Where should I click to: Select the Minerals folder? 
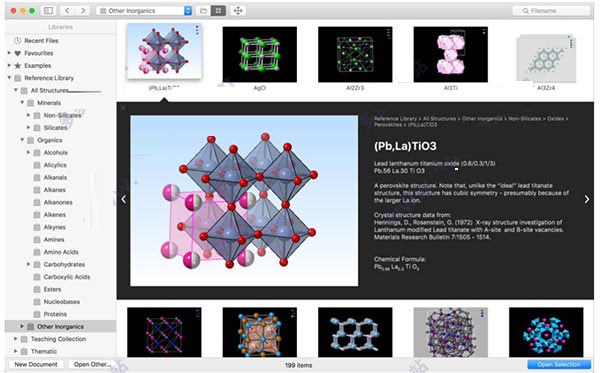pos(44,103)
